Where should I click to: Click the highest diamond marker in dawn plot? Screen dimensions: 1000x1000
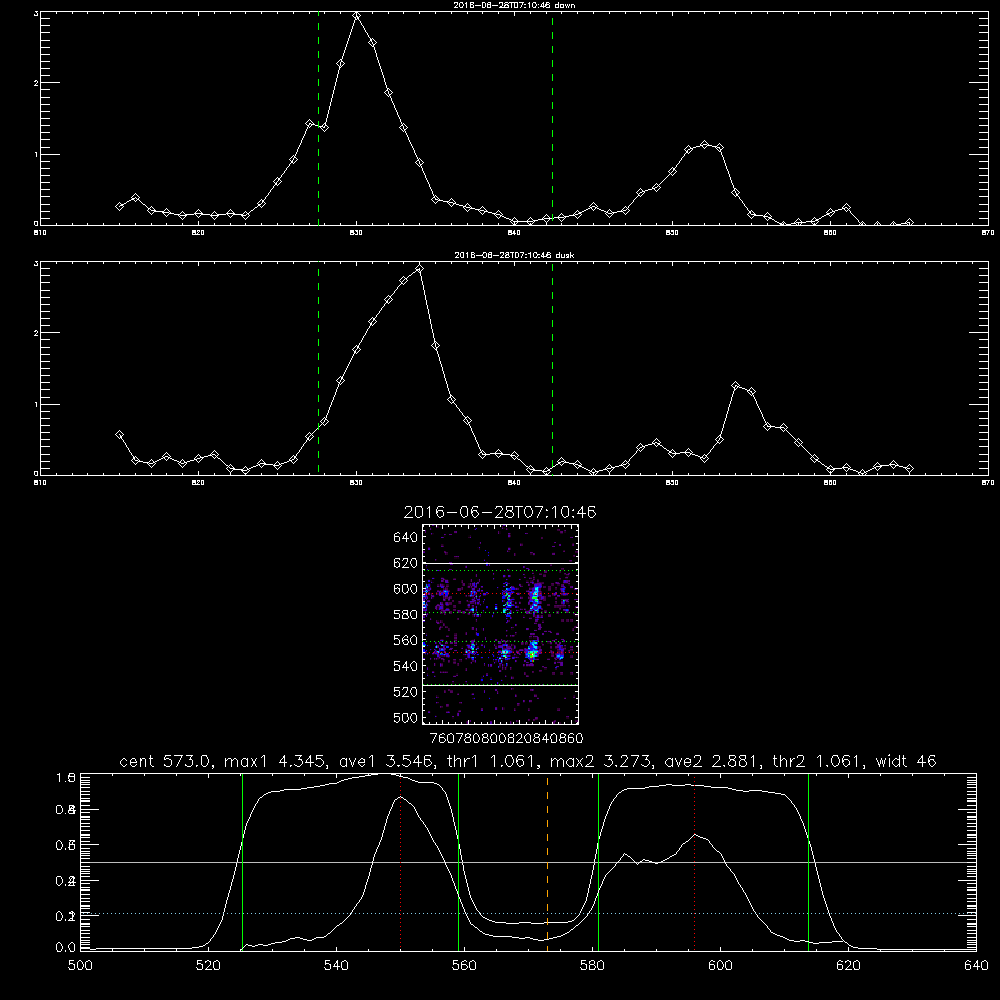coord(357,16)
